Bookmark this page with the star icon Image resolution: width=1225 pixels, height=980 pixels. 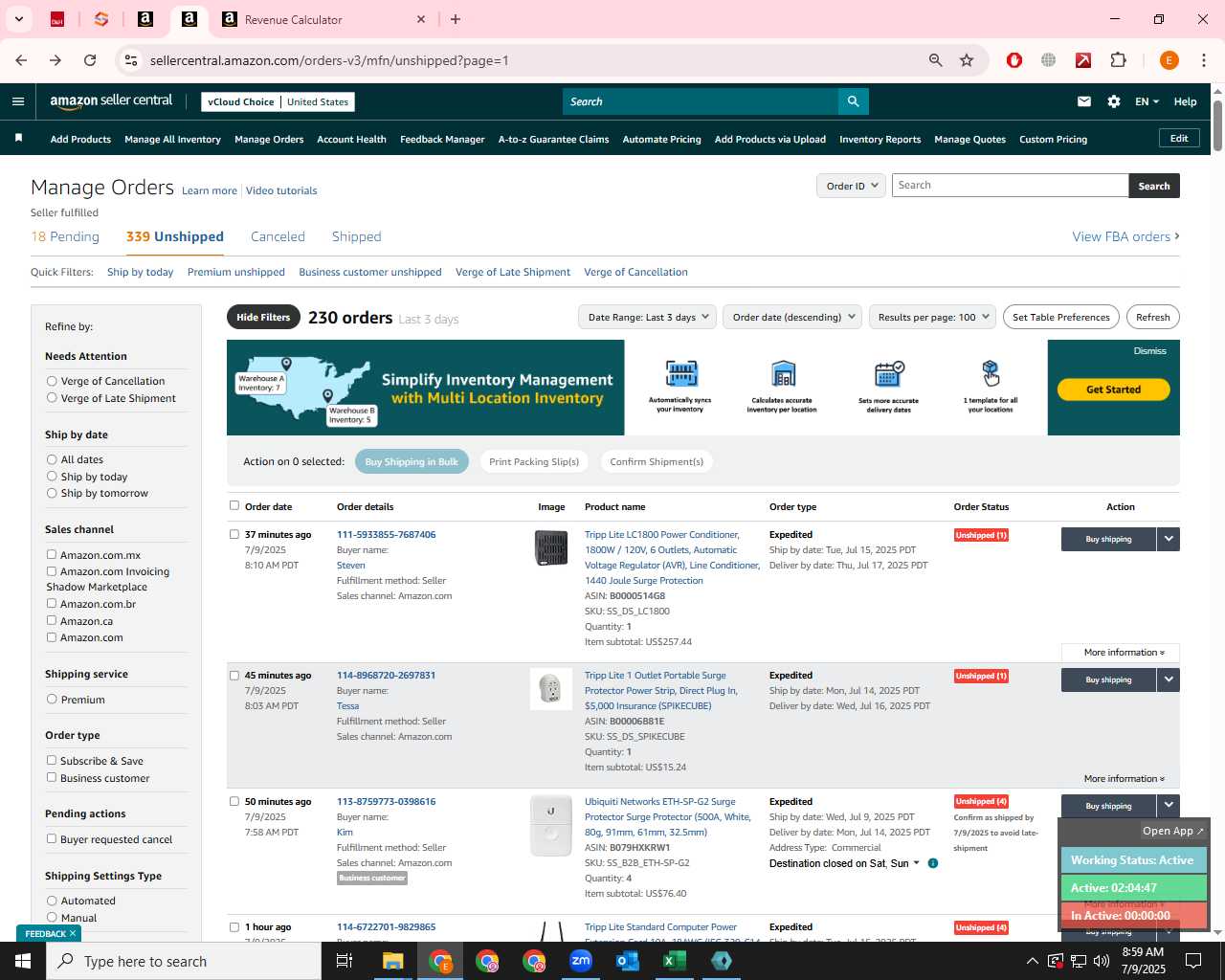[967, 60]
